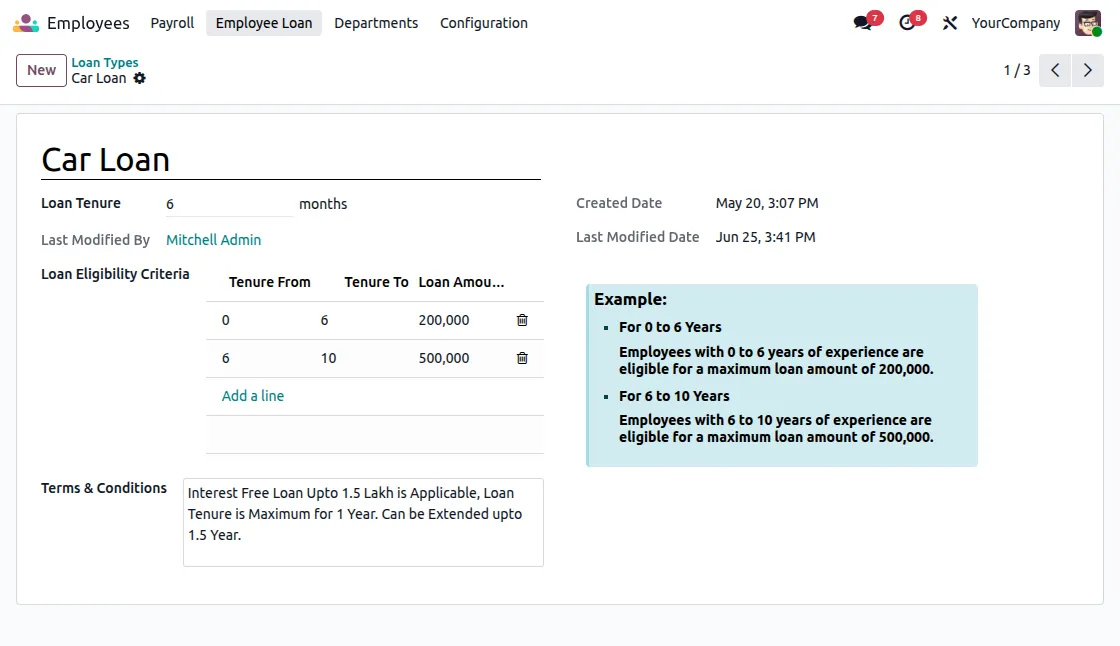Image resolution: width=1120 pixels, height=646 pixels.
Task: Open the Departments menu
Action: click(x=376, y=23)
